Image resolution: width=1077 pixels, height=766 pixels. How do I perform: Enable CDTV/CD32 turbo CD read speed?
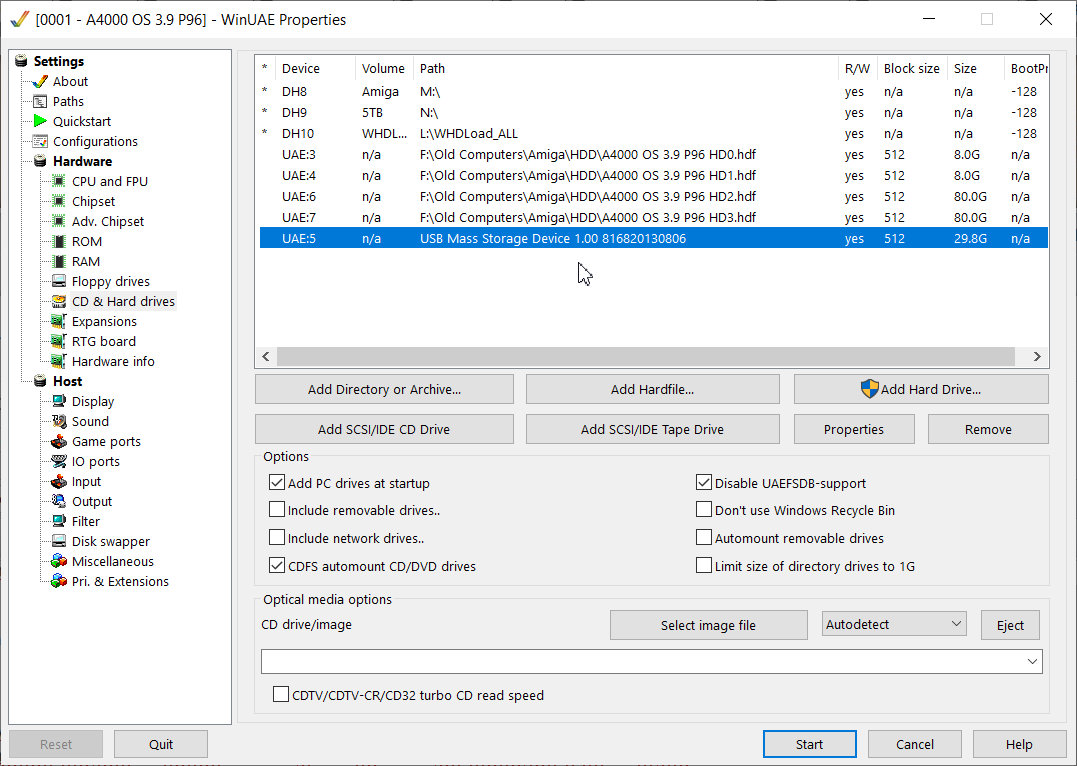280,695
